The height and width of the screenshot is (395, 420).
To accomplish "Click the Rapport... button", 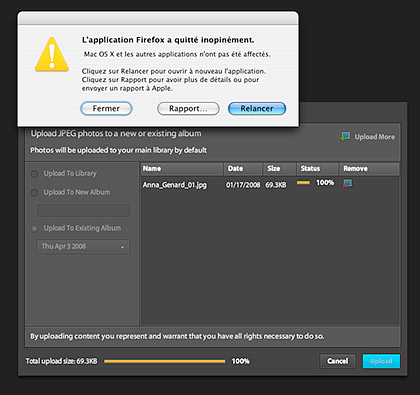I will point(188,109).
